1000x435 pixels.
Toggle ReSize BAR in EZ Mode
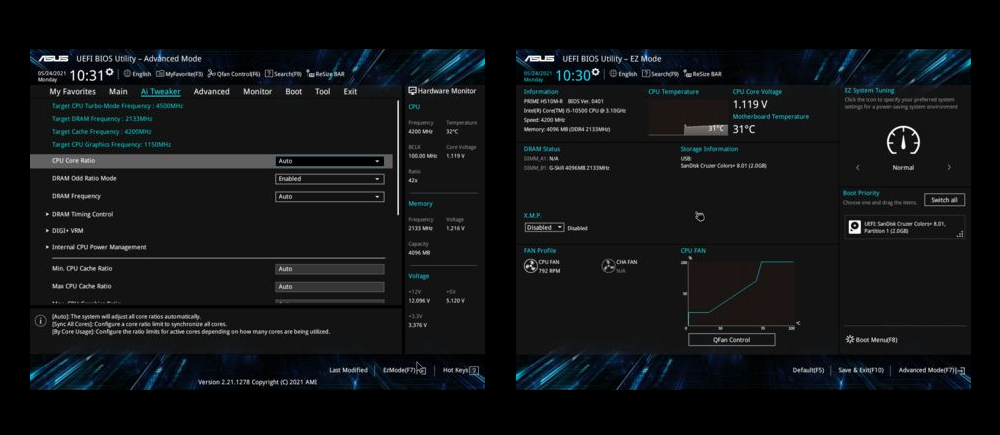(x=703, y=74)
